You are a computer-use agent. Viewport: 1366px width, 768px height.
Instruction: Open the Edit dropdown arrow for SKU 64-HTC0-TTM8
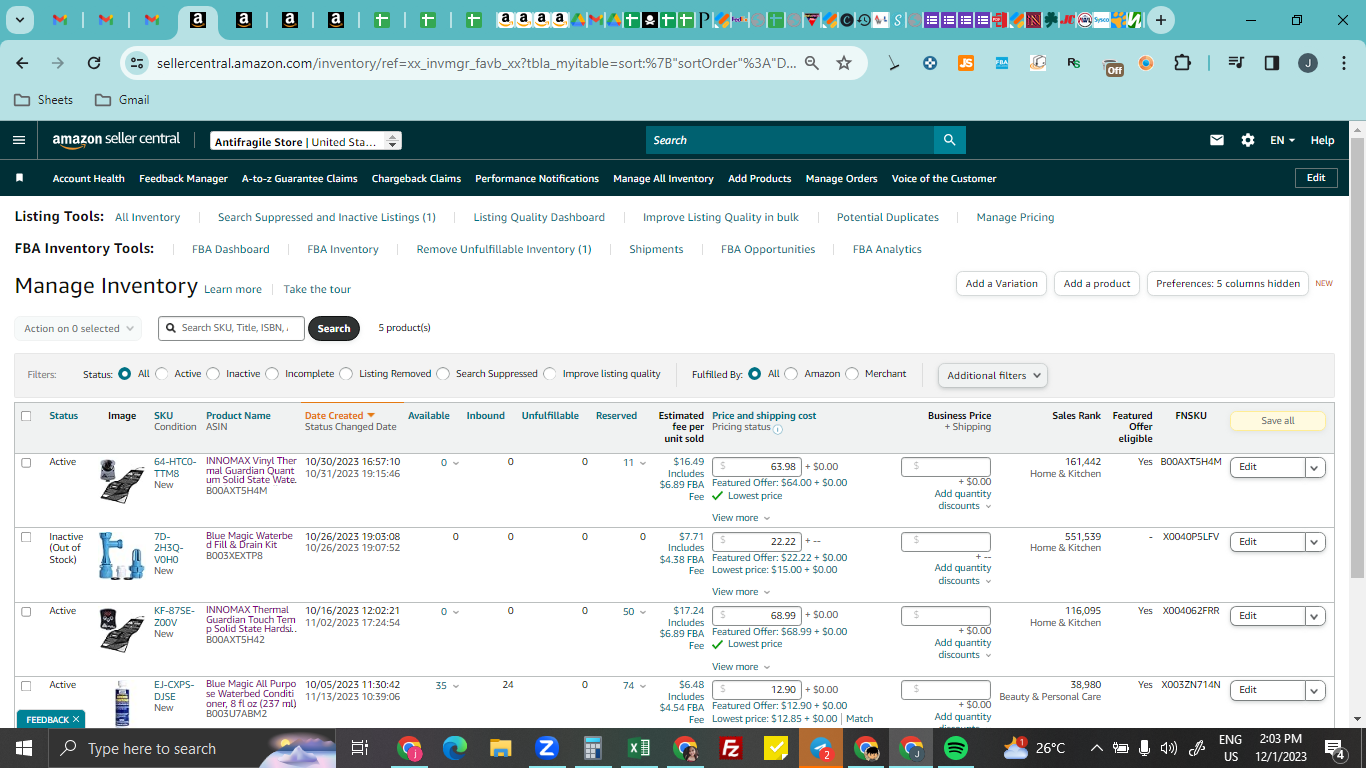[1315, 467]
